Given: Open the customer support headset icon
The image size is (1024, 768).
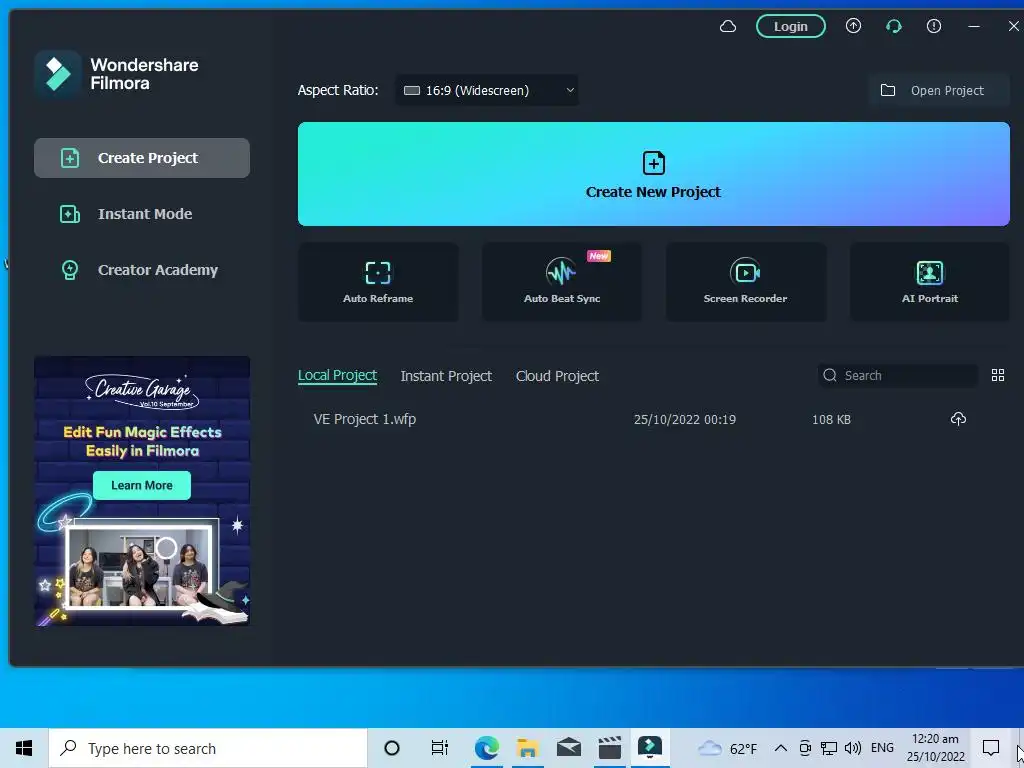Looking at the screenshot, I should coord(893,26).
